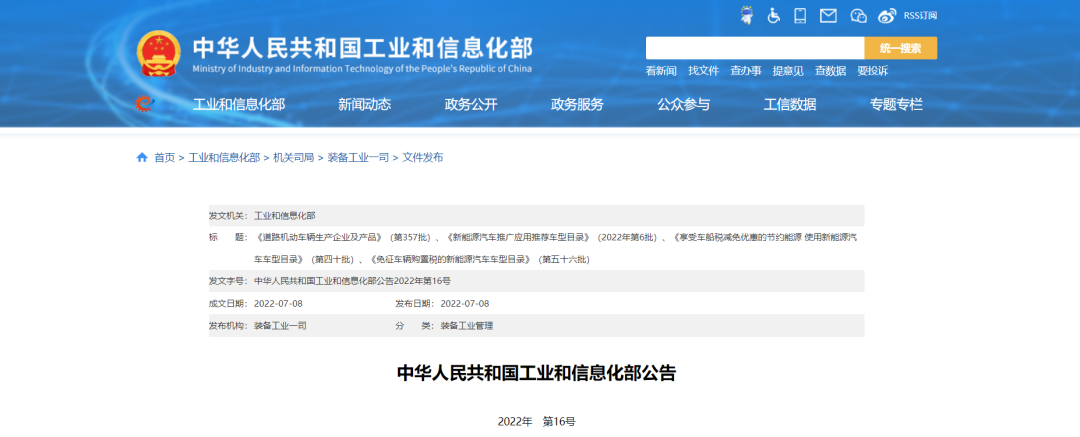Click 发文字号 value 2022年第16号公告
Viewport: 1080px width, 437px height.
(353, 281)
